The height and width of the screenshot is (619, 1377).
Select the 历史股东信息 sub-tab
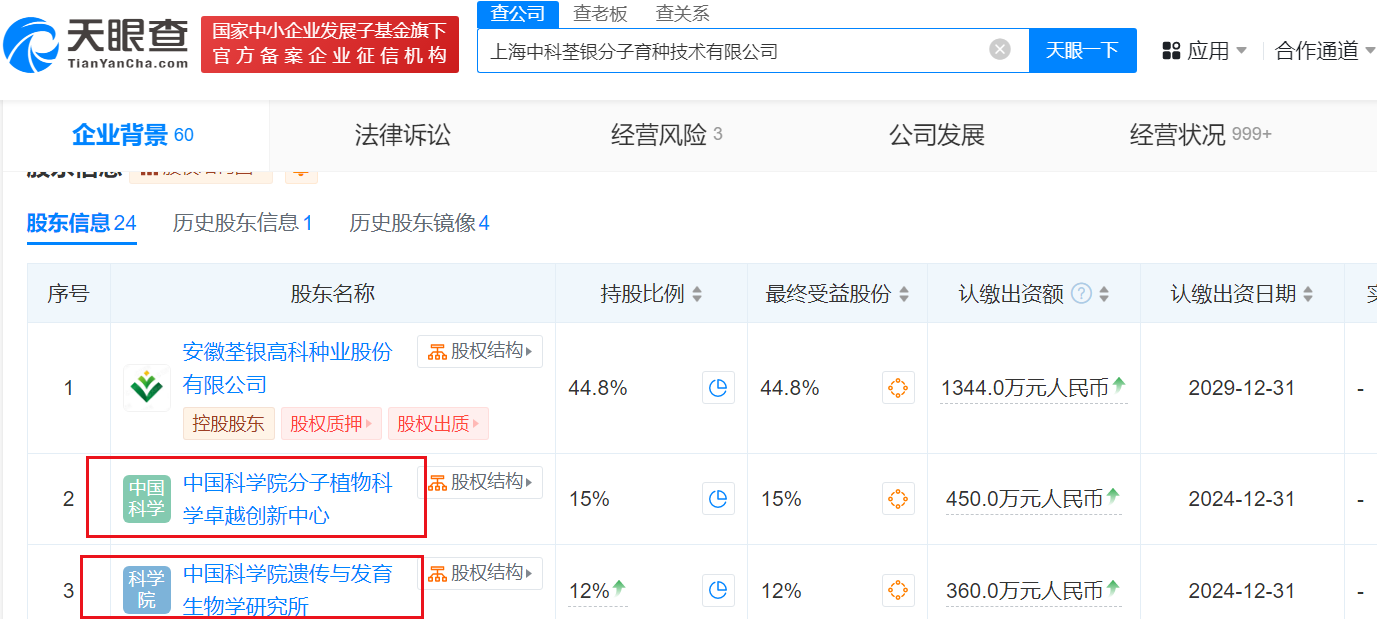[x=243, y=223]
